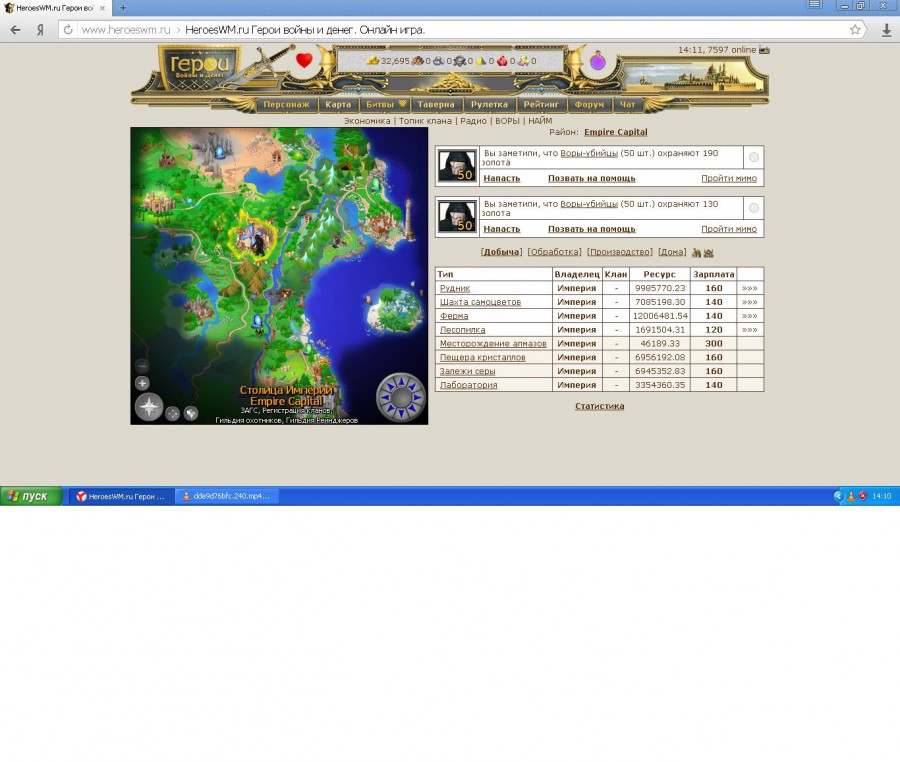Open the Экономика link
The height and width of the screenshot is (762, 900).
pyautogui.click(x=367, y=121)
